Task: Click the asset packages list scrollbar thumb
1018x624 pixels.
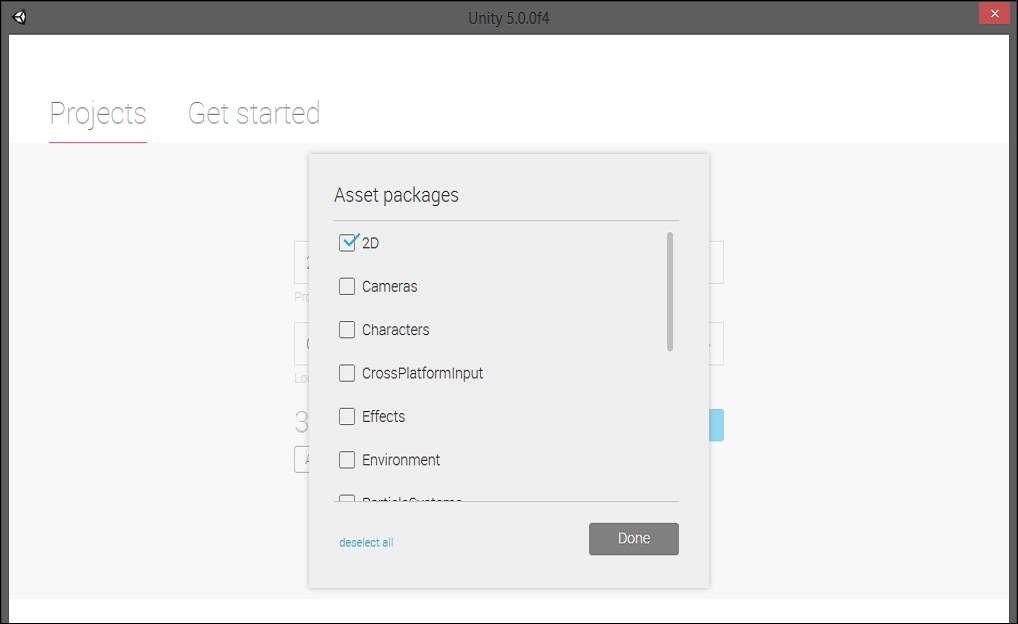Action: pos(669,292)
